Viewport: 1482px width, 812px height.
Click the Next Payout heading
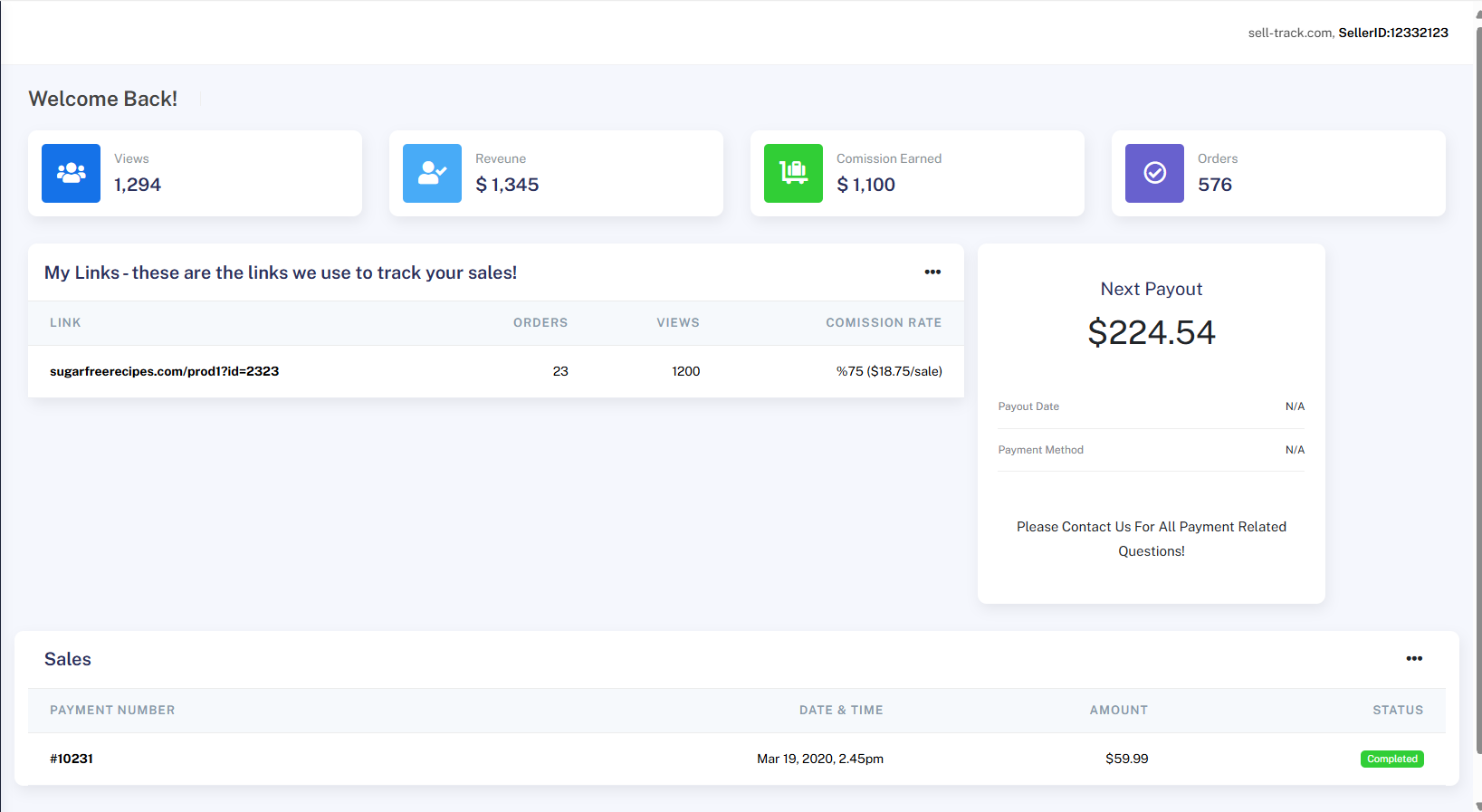pos(1152,289)
